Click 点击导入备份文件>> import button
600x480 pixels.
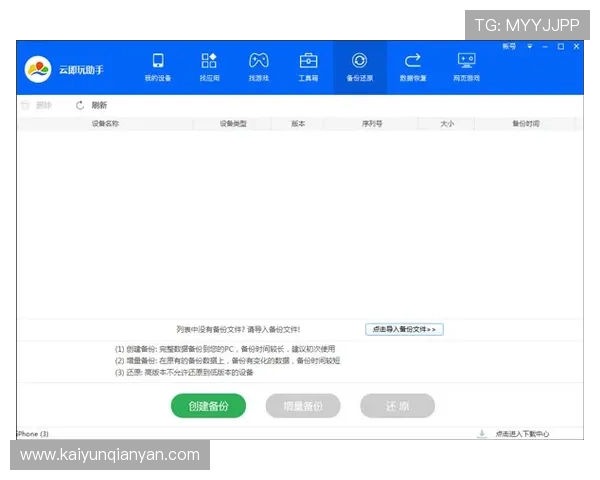(x=404, y=329)
